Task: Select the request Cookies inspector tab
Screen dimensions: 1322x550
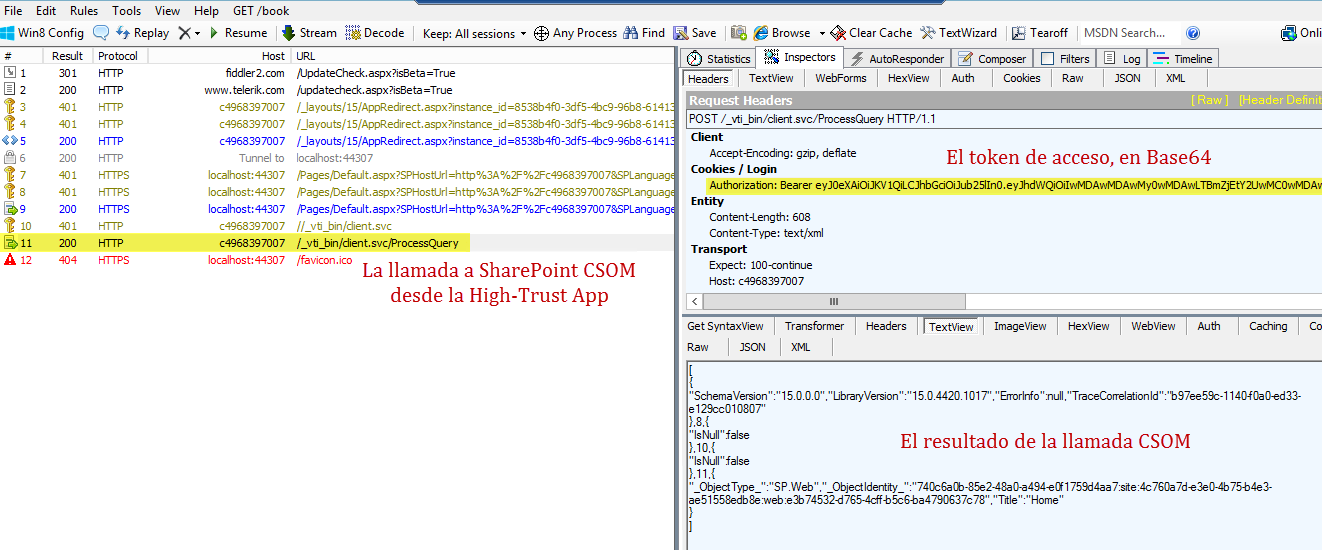Action: [1022, 78]
